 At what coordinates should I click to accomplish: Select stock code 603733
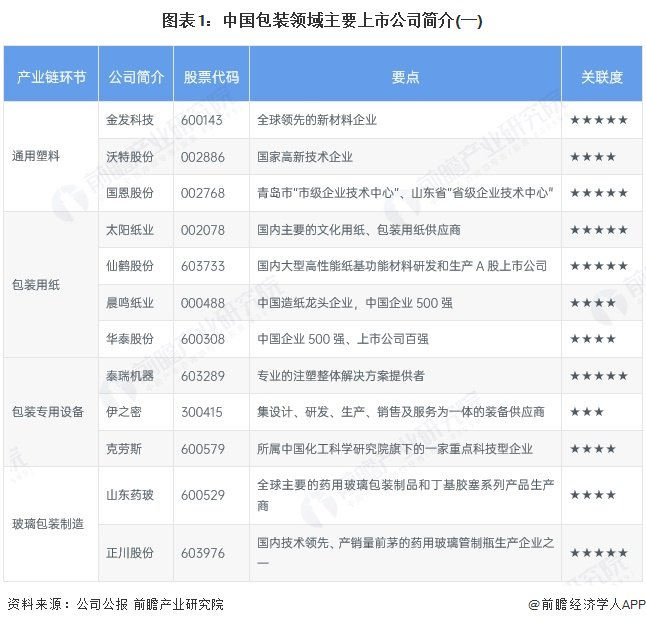click(203, 266)
